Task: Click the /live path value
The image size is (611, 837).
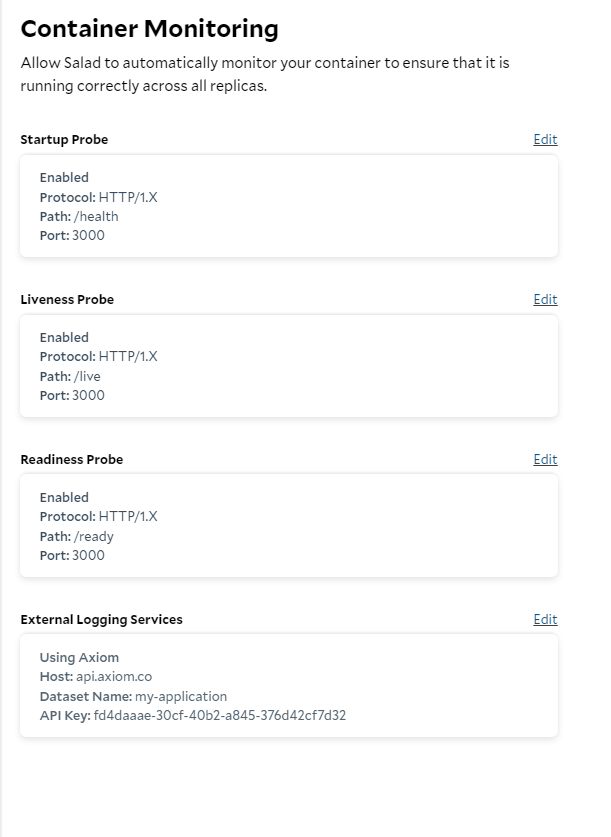Action: coord(87,376)
